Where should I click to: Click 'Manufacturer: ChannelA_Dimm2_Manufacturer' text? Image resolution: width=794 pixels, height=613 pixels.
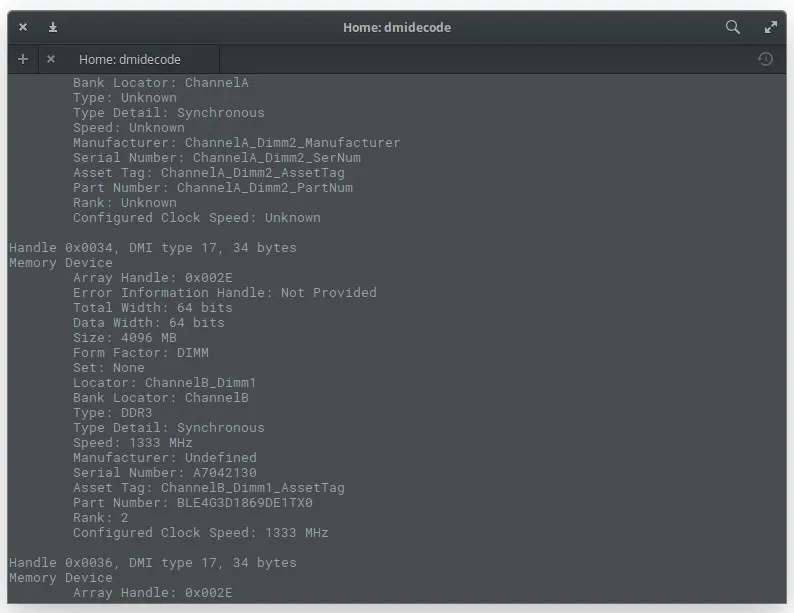(x=237, y=142)
